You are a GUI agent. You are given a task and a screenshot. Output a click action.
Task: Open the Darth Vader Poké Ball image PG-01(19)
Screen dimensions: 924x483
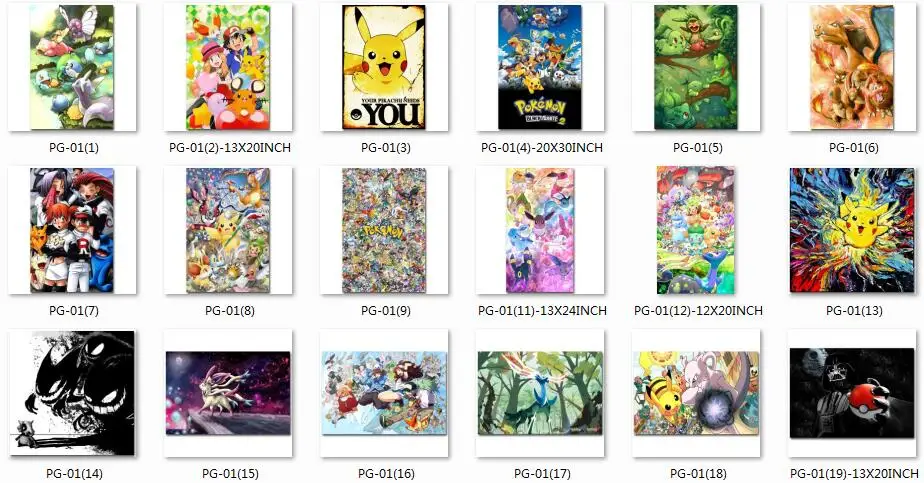tap(852, 393)
